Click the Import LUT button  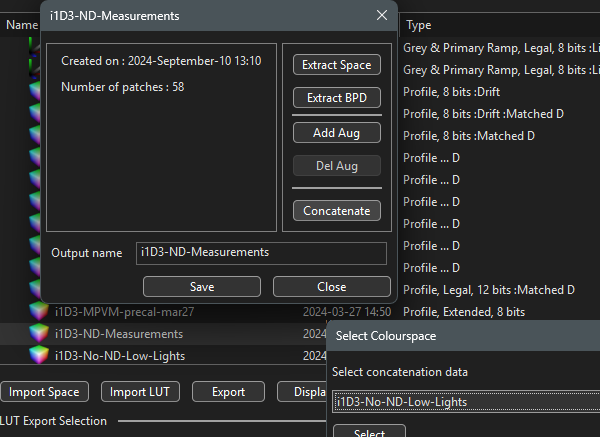(x=140, y=392)
